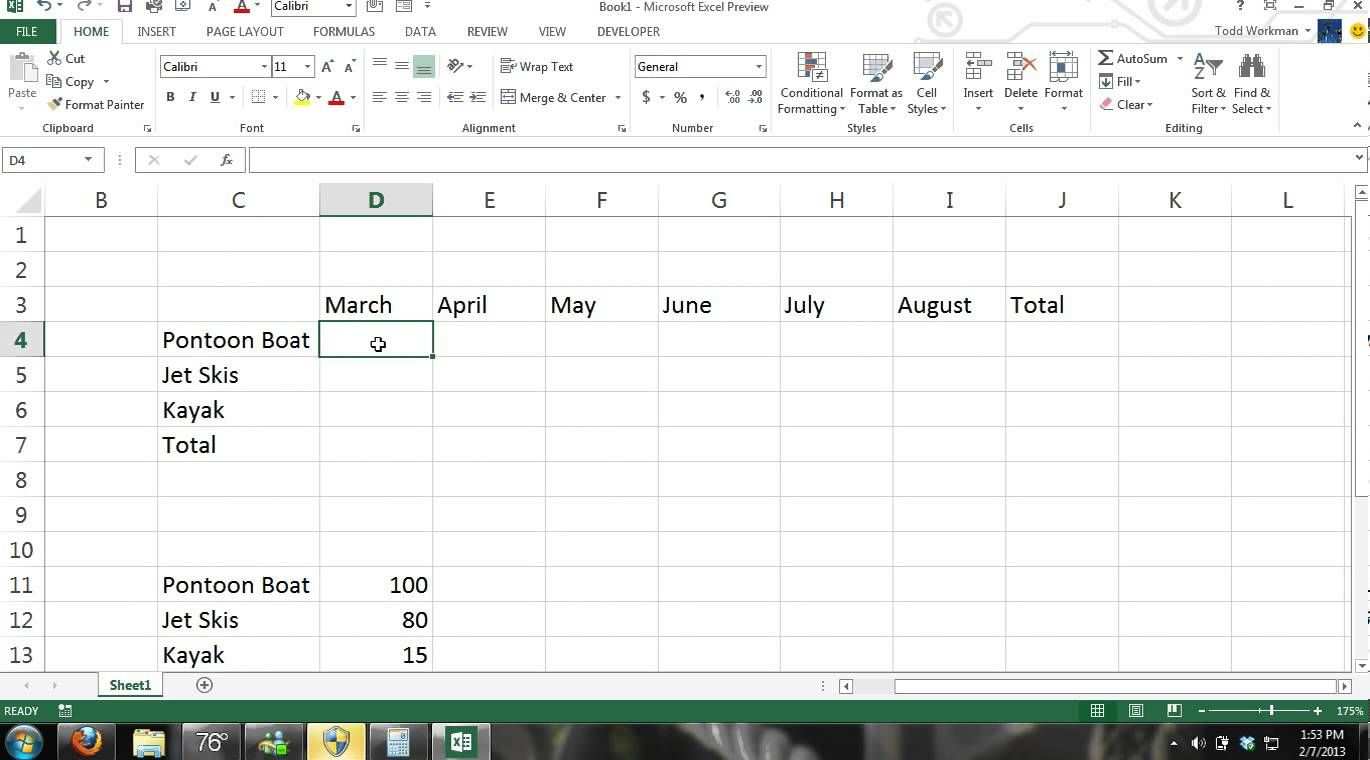
Task: Open the Name Box dropdown arrow
Action: tap(88, 160)
